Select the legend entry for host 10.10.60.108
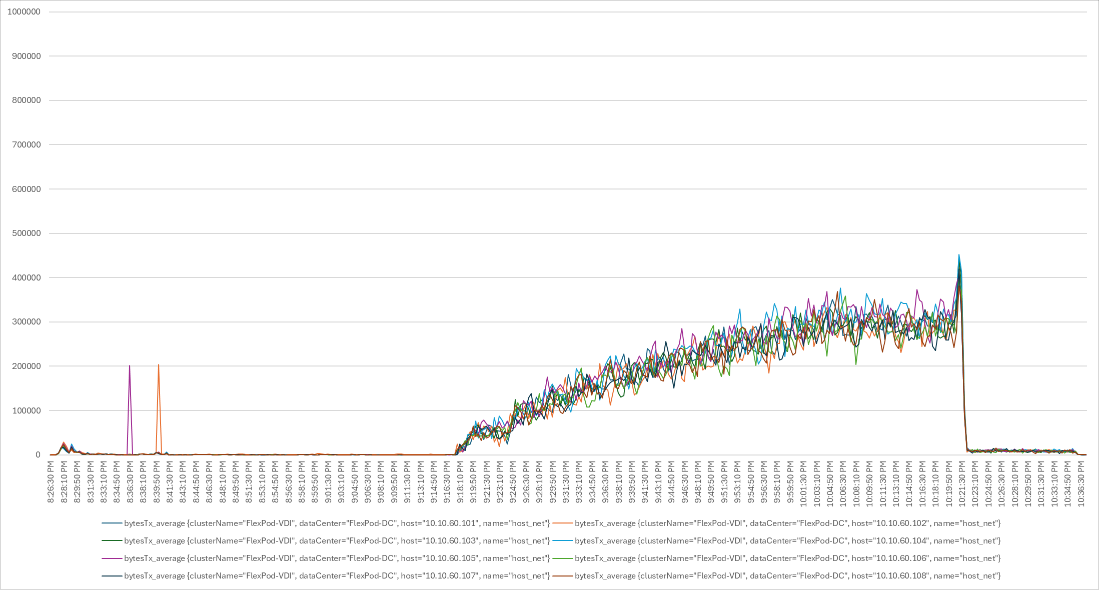Viewport: 1099px width, 590px height. (777, 575)
